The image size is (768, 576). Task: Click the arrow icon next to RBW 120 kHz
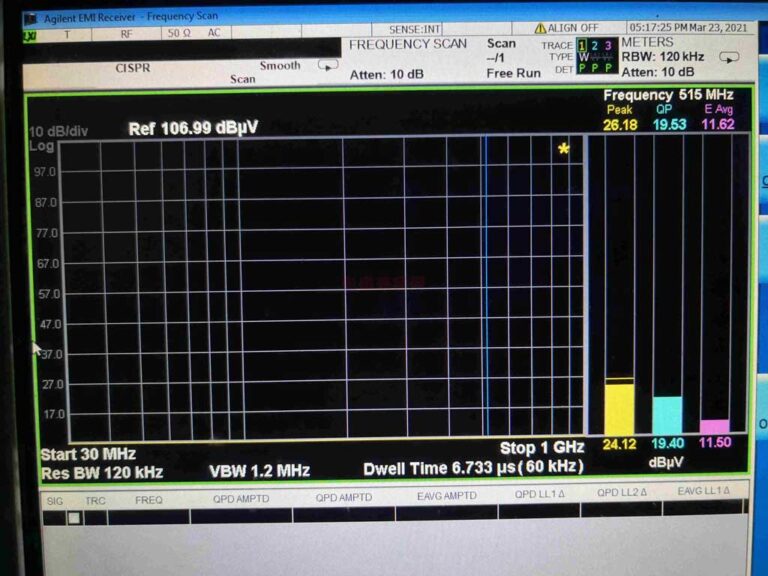(729, 57)
